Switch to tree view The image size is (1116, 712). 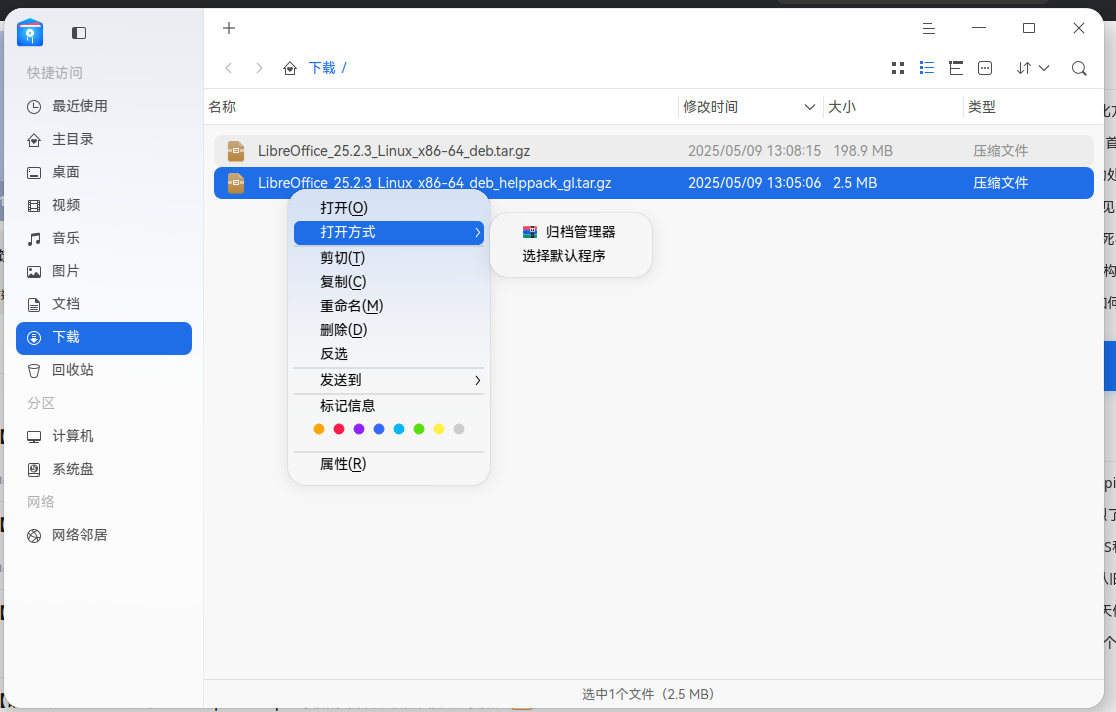(x=956, y=68)
